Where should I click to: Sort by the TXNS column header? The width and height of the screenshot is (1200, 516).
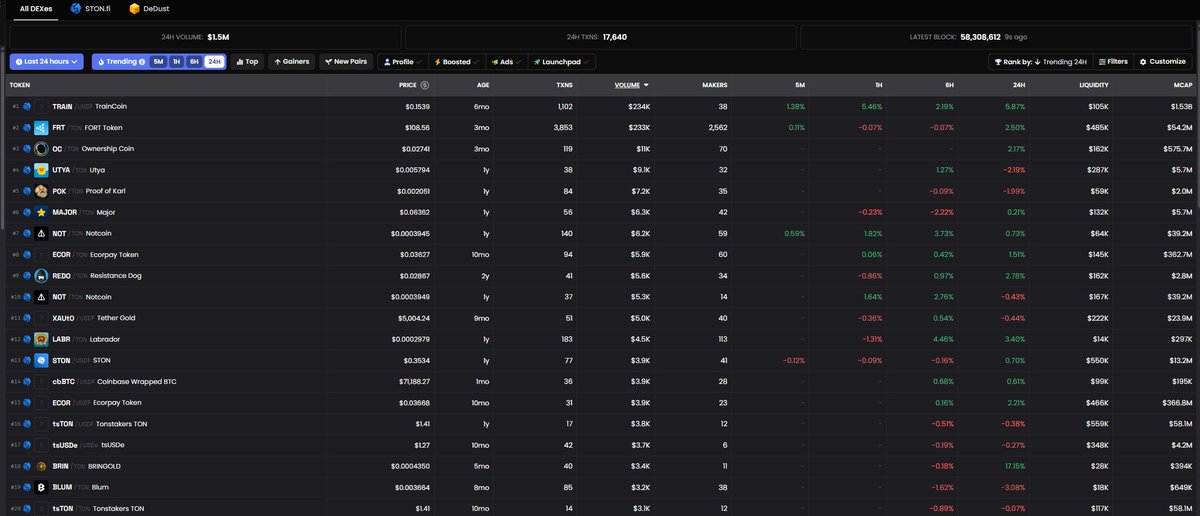click(564, 85)
